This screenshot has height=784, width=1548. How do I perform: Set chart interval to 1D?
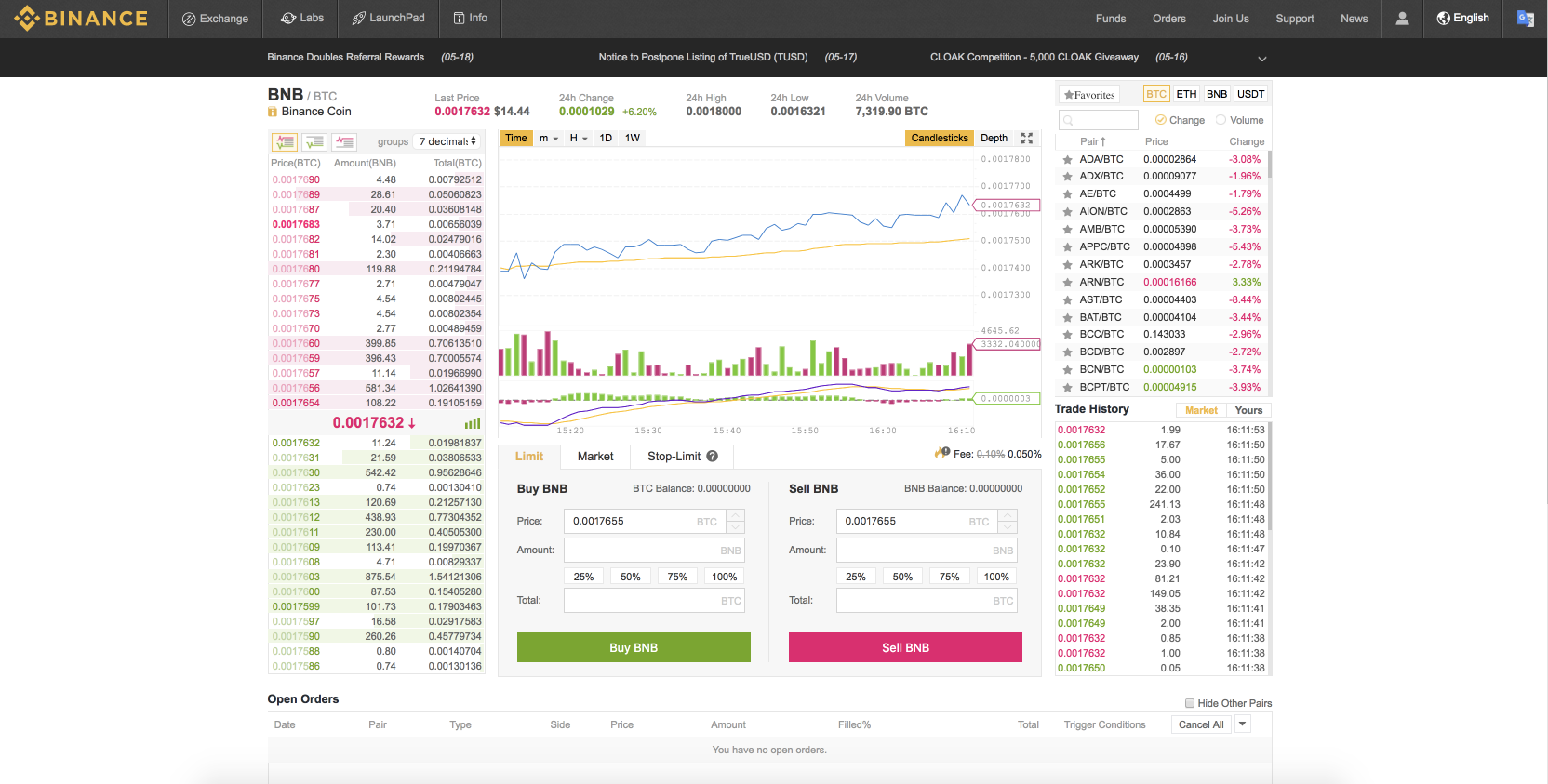pyautogui.click(x=606, y=138)
